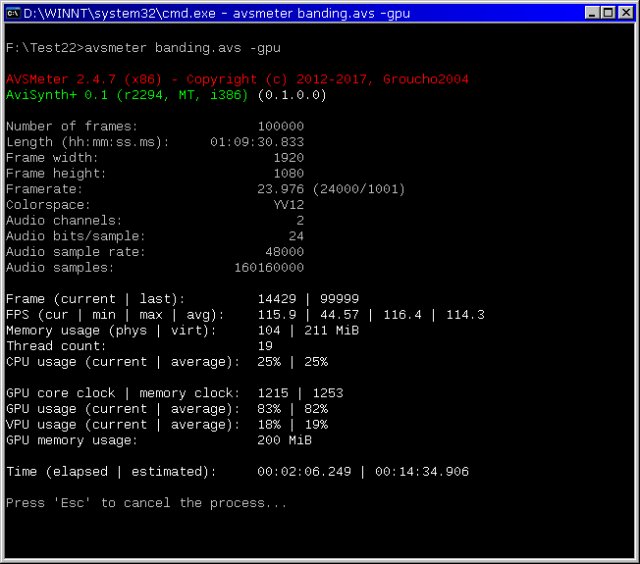Click the GPU core clock value '1215'
This screenshot has width=640, height=564.
pos(273,393)
